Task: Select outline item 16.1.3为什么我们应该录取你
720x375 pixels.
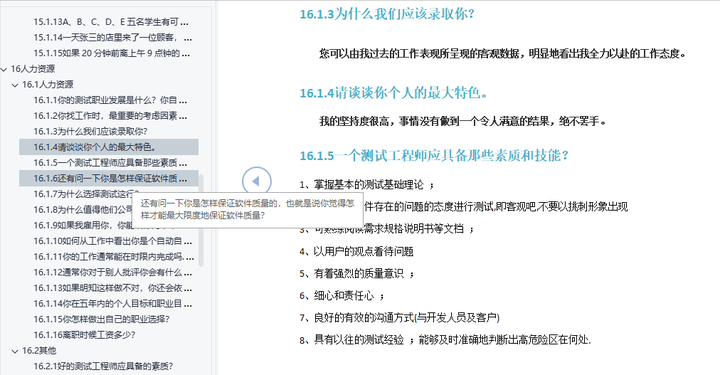Action: point(90,131)
